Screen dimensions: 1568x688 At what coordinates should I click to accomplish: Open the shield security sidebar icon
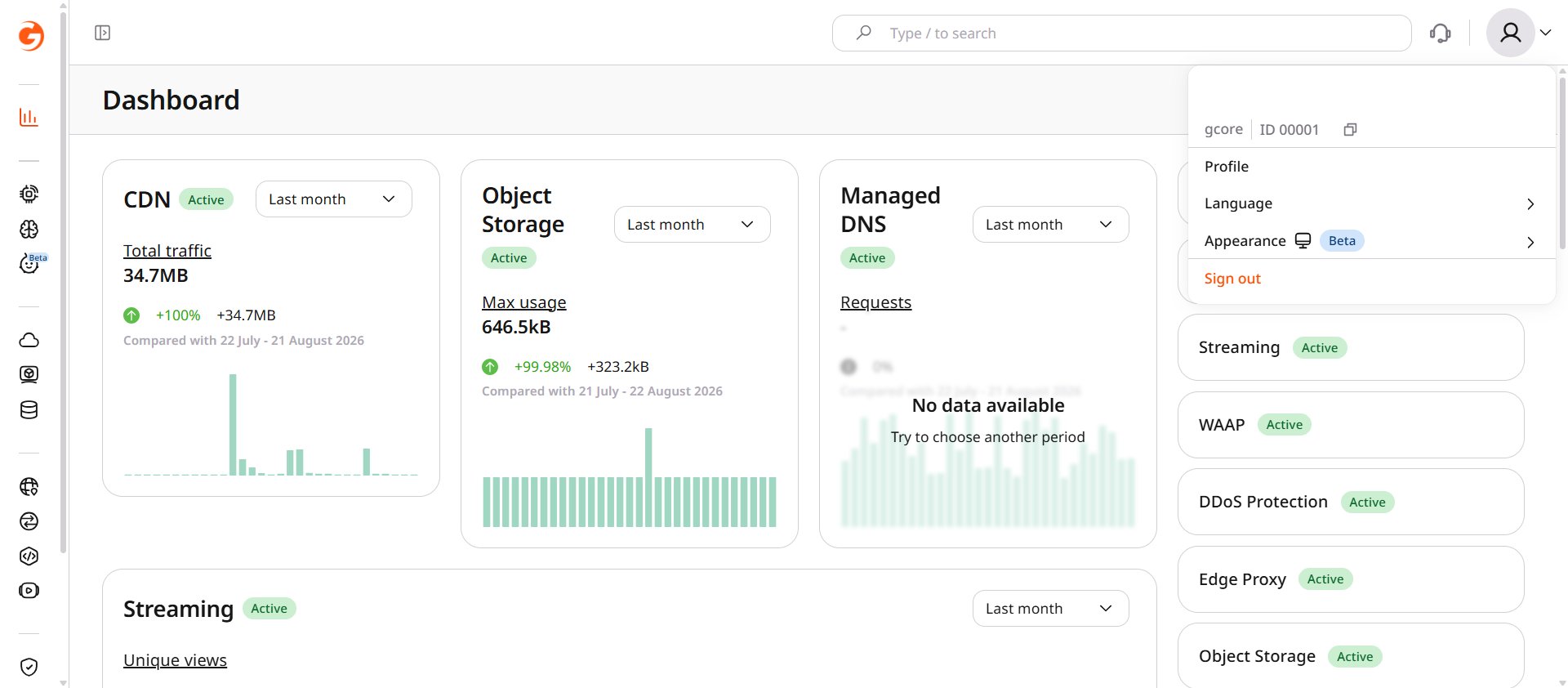point(29,667)
